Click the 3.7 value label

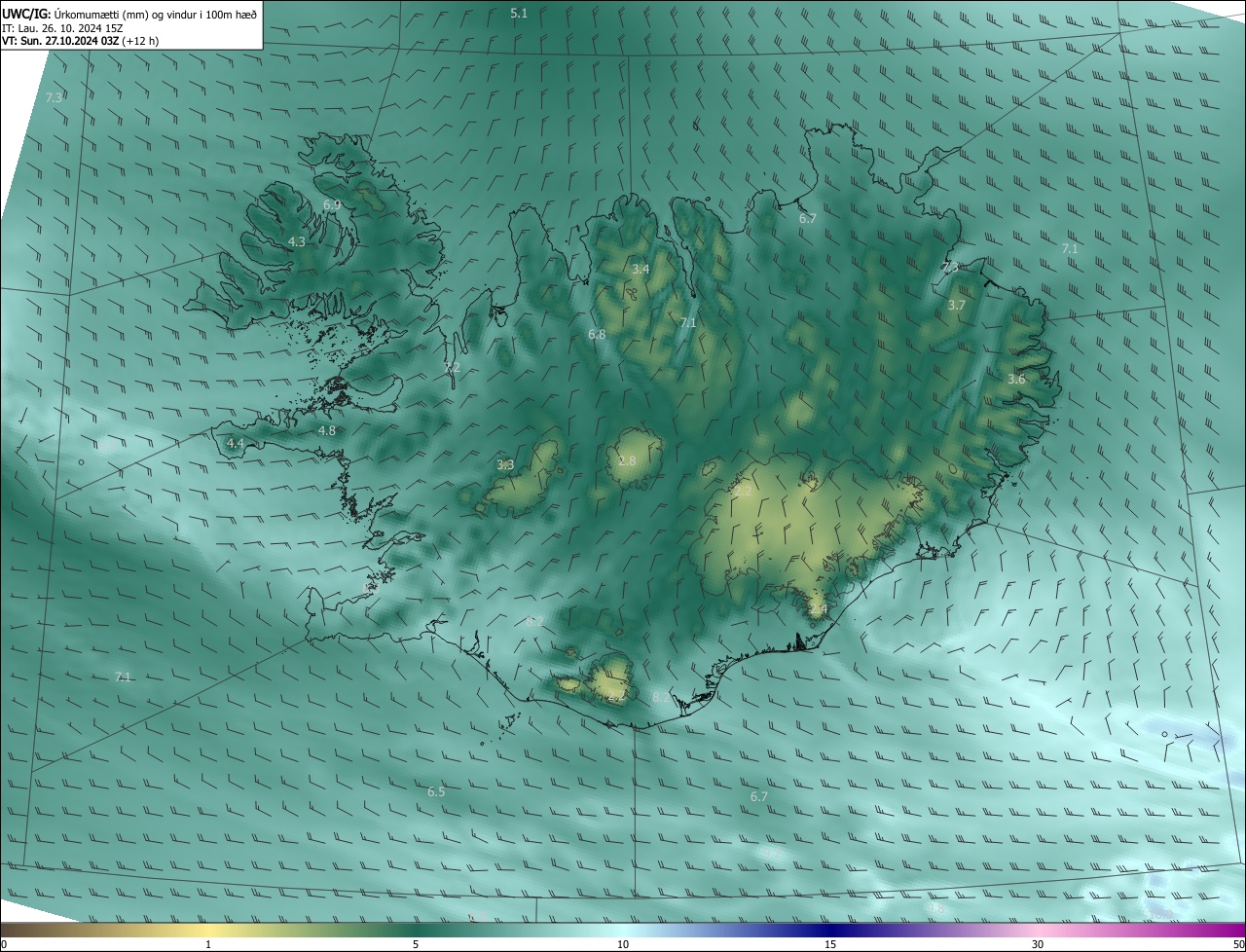957,305
